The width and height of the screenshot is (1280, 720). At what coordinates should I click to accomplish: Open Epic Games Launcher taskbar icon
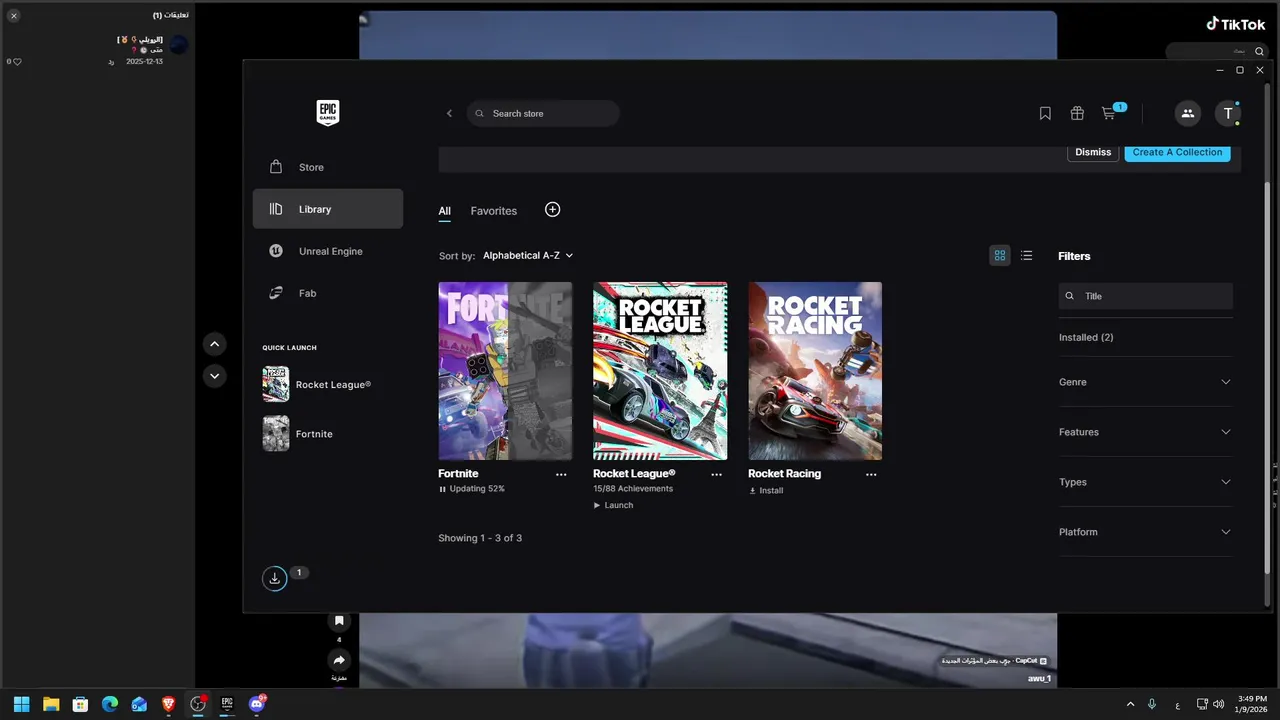(x=227, y=704)
